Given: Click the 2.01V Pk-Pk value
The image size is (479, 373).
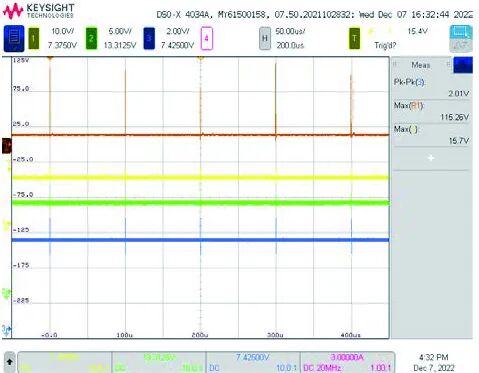Looking at the screenshot, I should click(458, 93).
